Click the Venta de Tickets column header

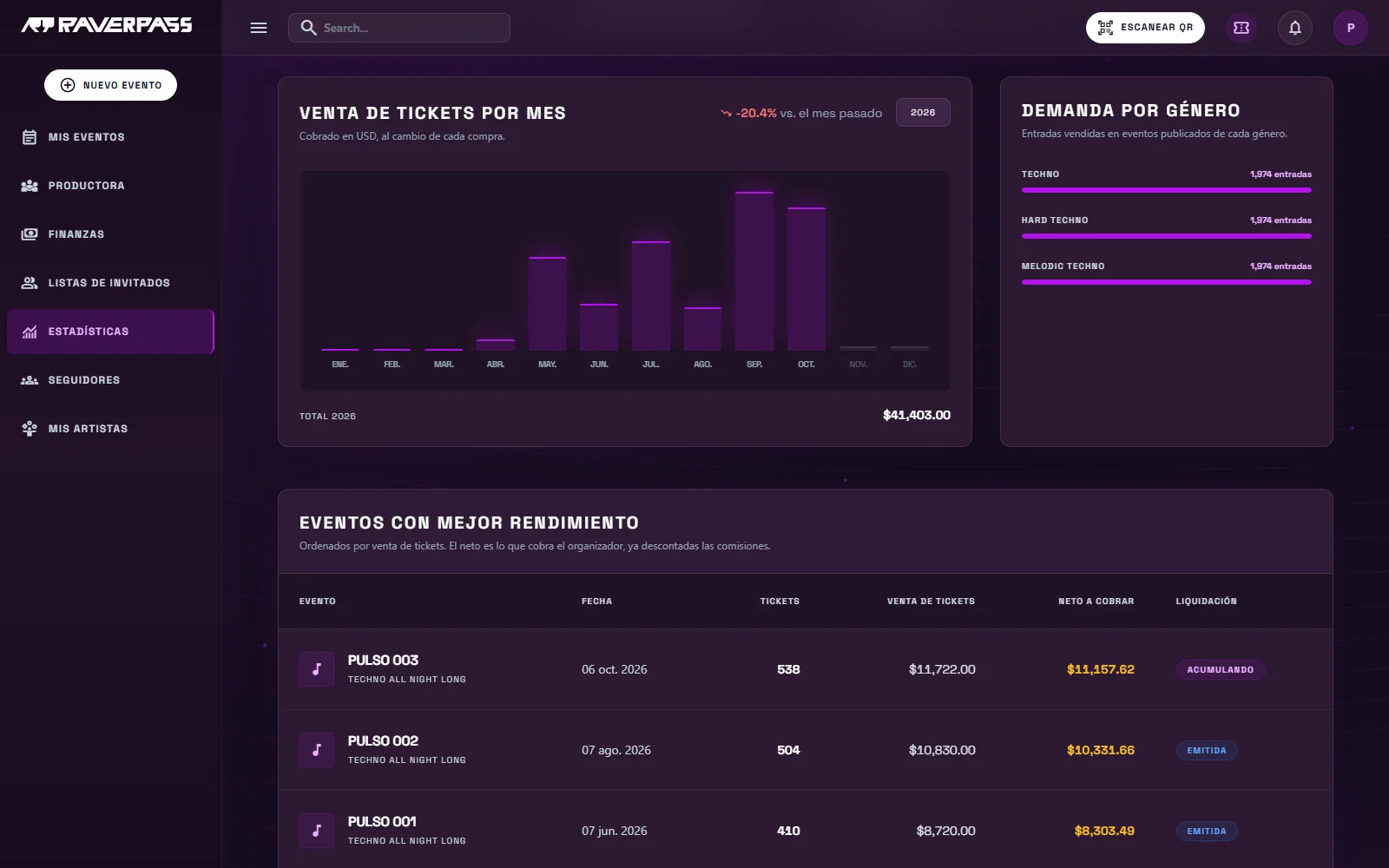[x=931, y=602]
